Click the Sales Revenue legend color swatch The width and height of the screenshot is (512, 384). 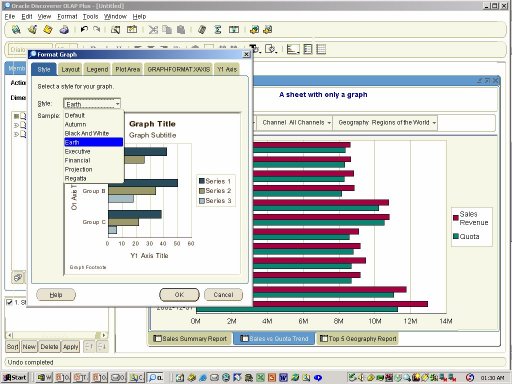[x=456, y=218]
